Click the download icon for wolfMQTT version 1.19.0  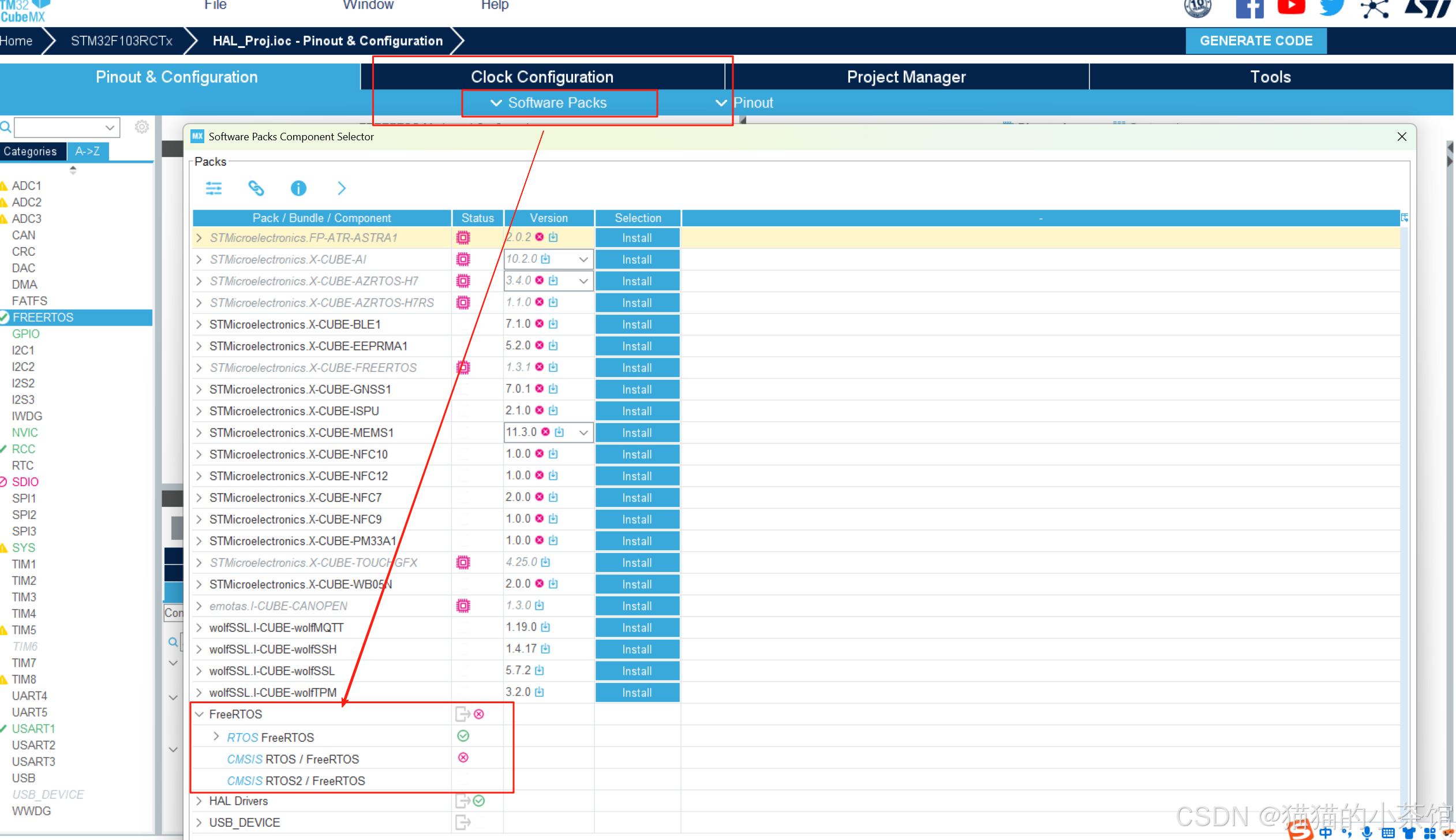coord(546,627)
